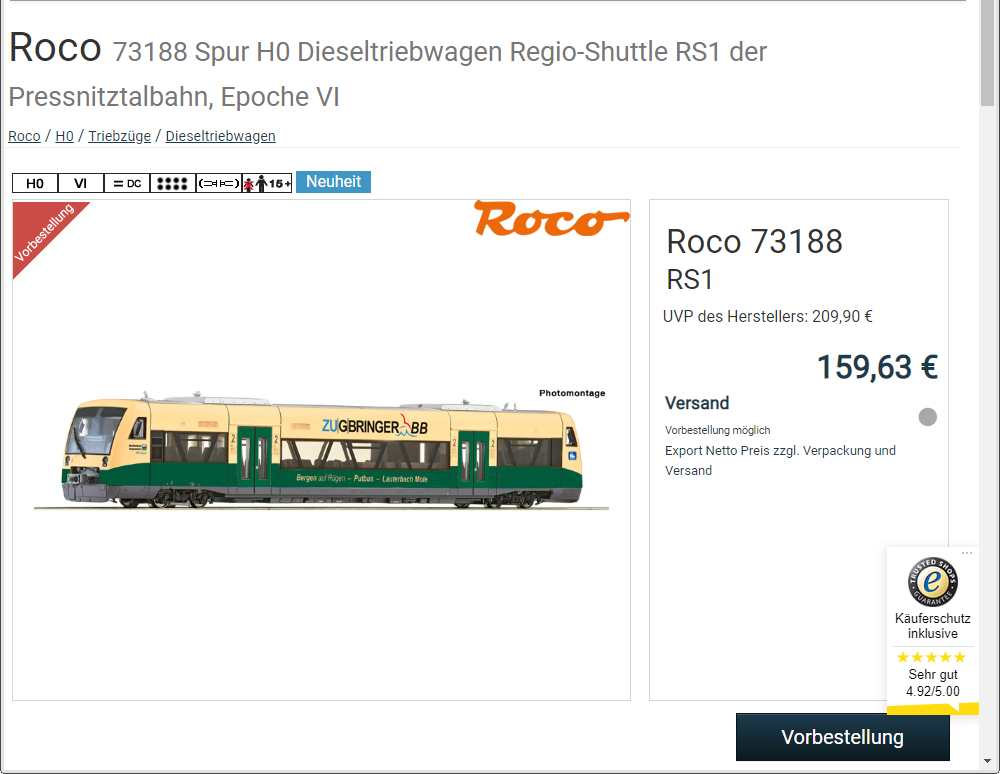Open Dieseltriebwagen breadcrumb link
This screenshot has height=774, width=1000.
pyautogui.click(x=220, y=136)
